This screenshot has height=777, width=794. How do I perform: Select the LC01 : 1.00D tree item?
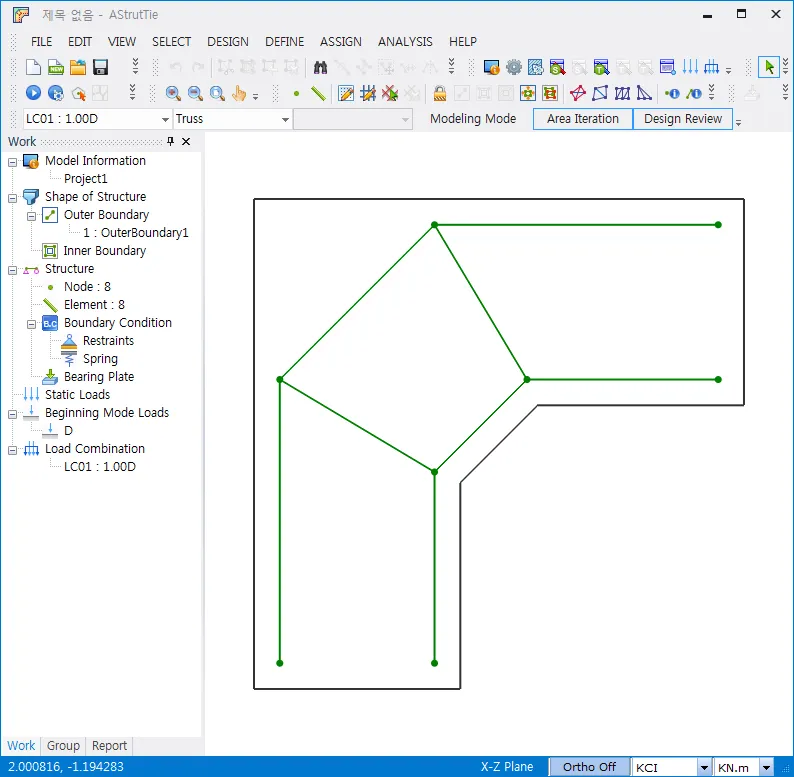pyautogui.click(x=100, y=467)
